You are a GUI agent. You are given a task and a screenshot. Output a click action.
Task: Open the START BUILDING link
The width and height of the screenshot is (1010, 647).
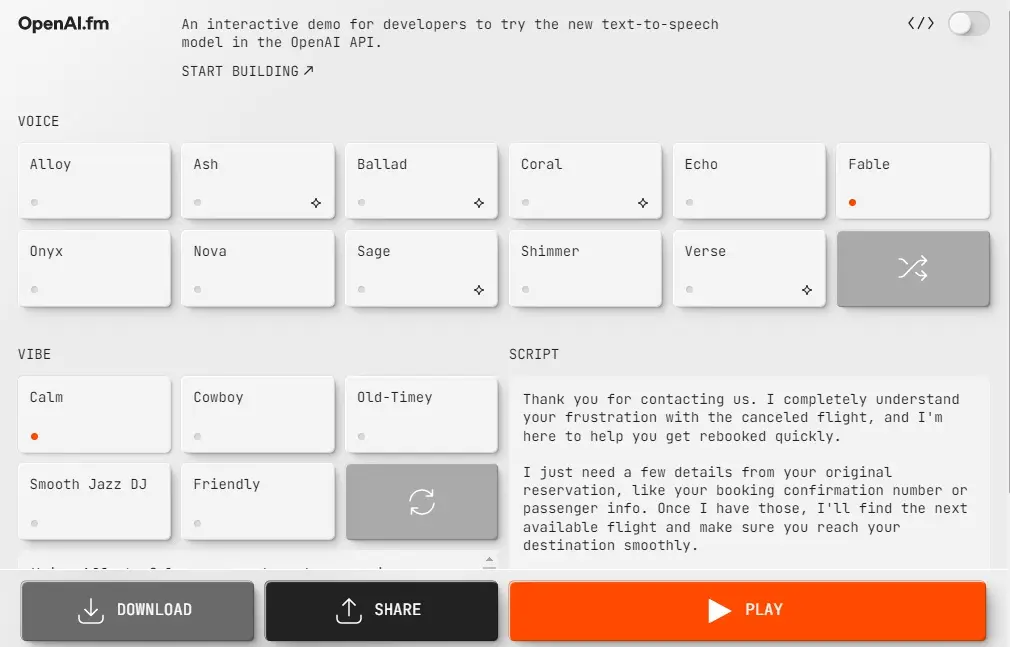[x=247, y=71]
